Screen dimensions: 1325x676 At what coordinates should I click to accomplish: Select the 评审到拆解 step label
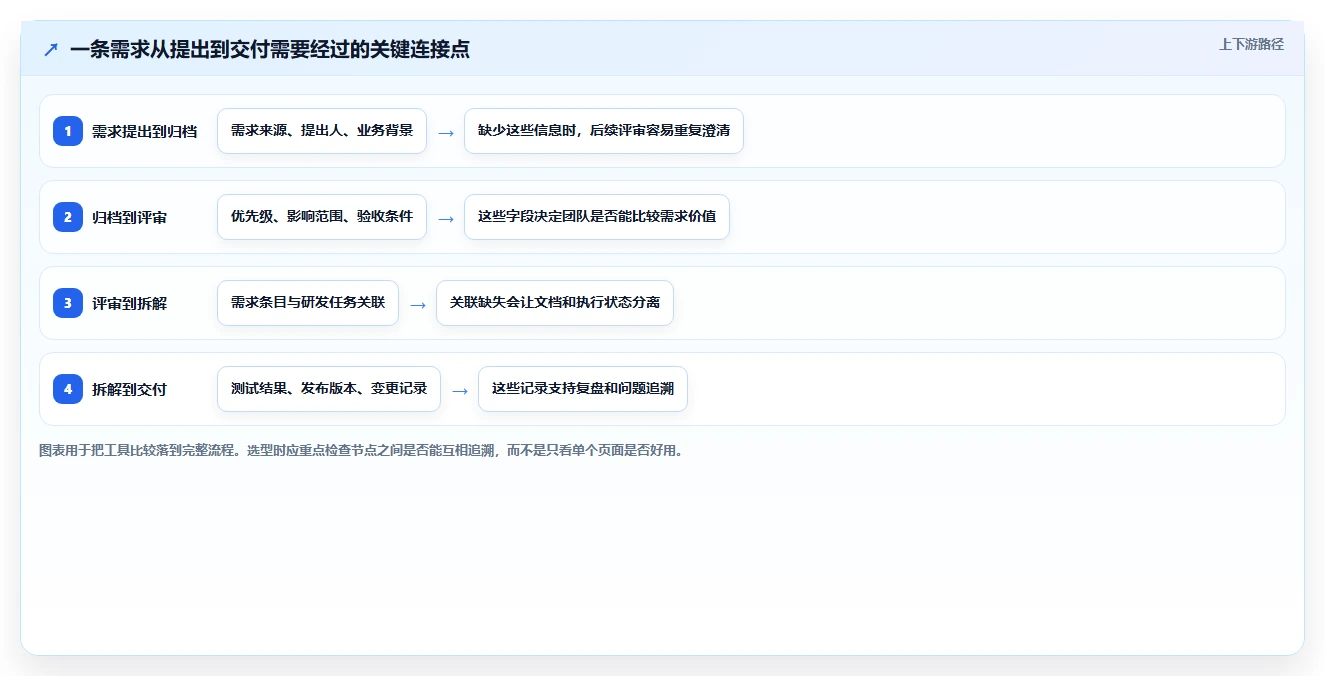click(129, 303)
